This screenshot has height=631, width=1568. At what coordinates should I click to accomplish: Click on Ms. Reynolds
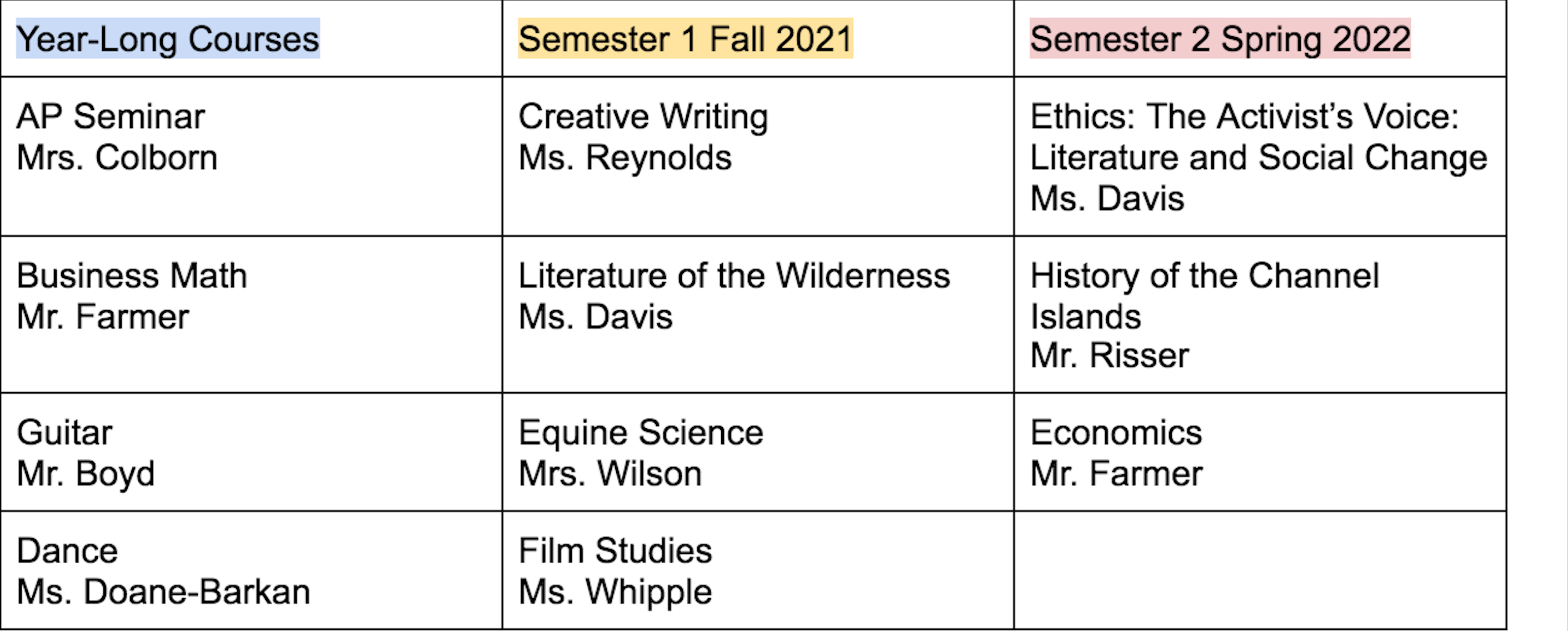click(625, 158)
